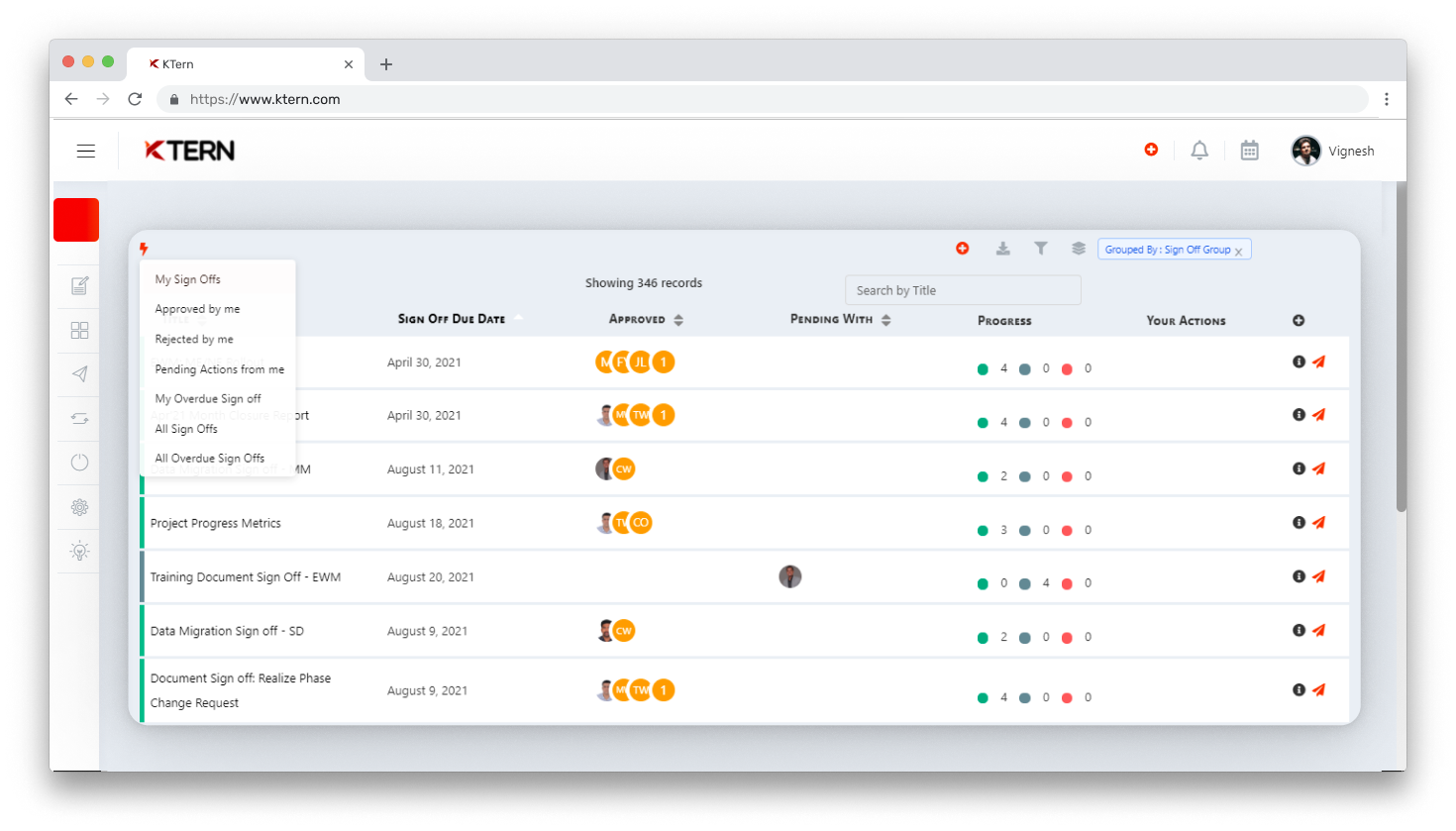
Task: Close the KTern browser tab
Action: coord(349,64)
